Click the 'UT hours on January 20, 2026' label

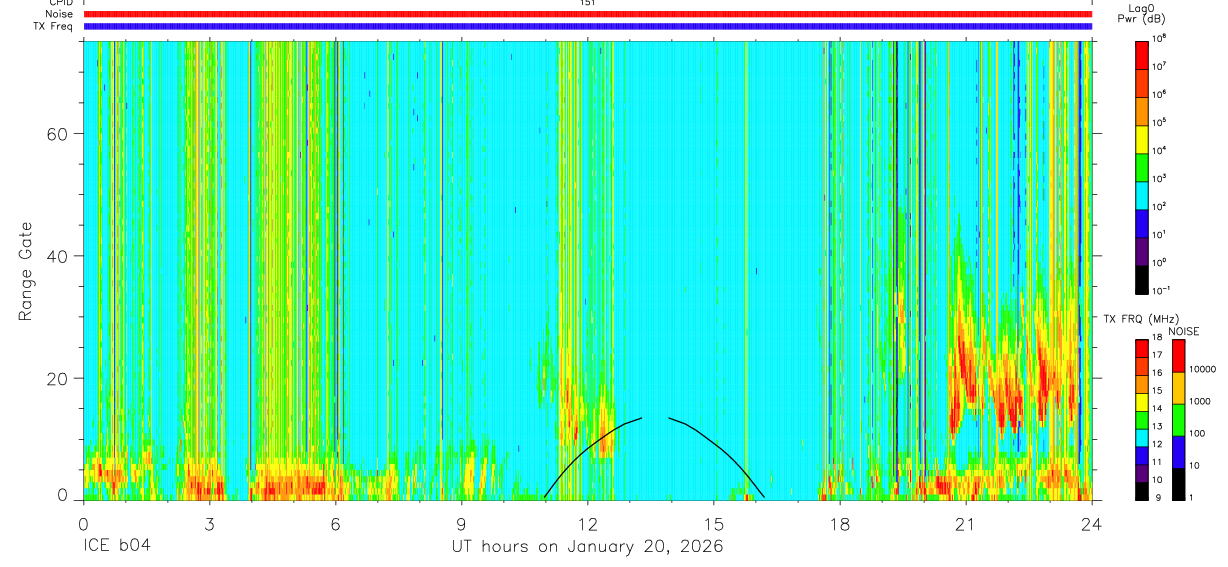587,546
